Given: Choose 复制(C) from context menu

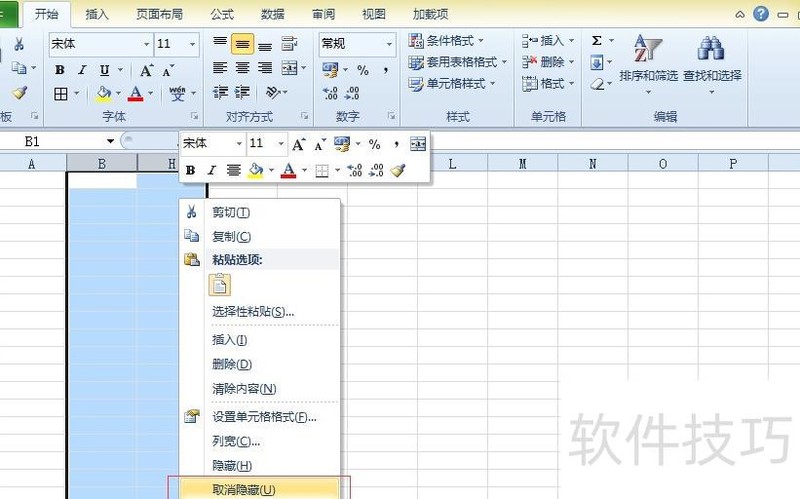Looking at the screenshot, I should pyautogui.click(x=259, y=236).
